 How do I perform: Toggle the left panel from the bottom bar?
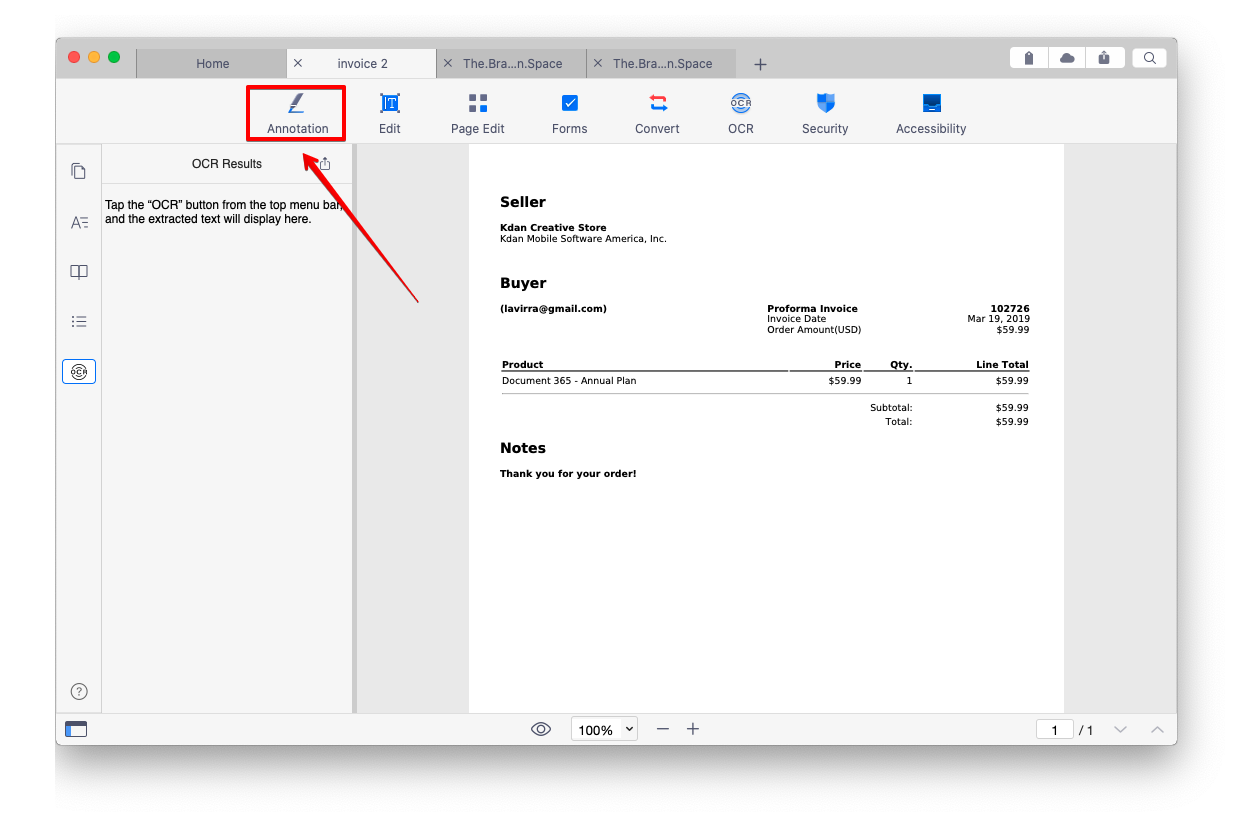76,729
